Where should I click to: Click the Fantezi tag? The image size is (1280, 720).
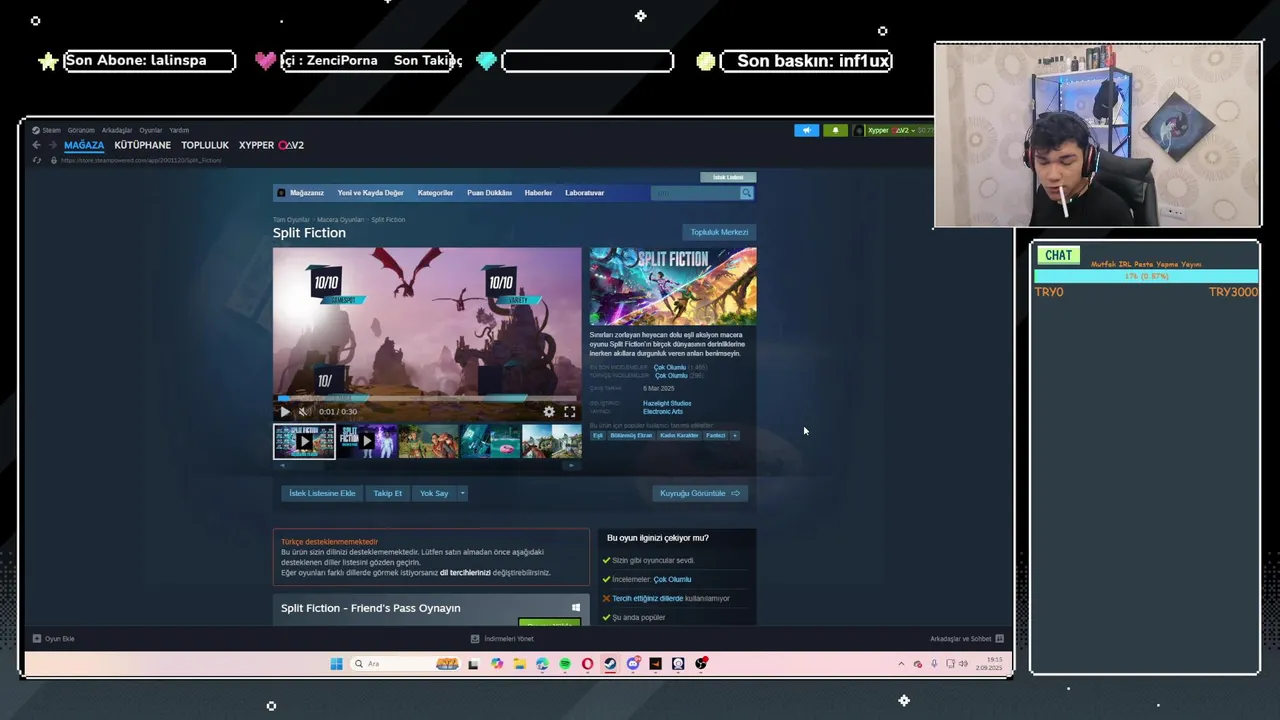(x=716, y=435)
